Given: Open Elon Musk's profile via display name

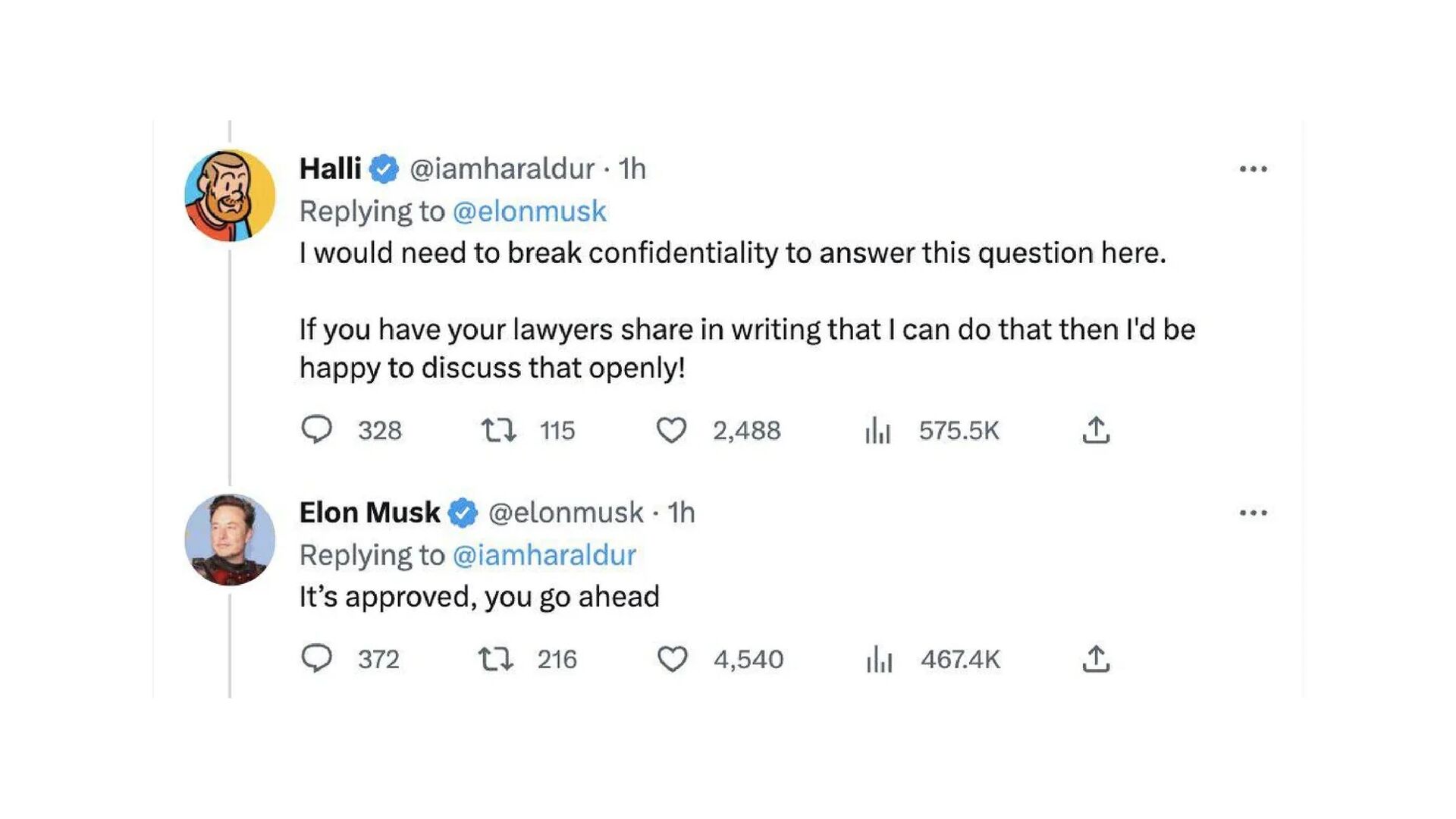Looking at the screenshot, I should (x=369, y=513).
